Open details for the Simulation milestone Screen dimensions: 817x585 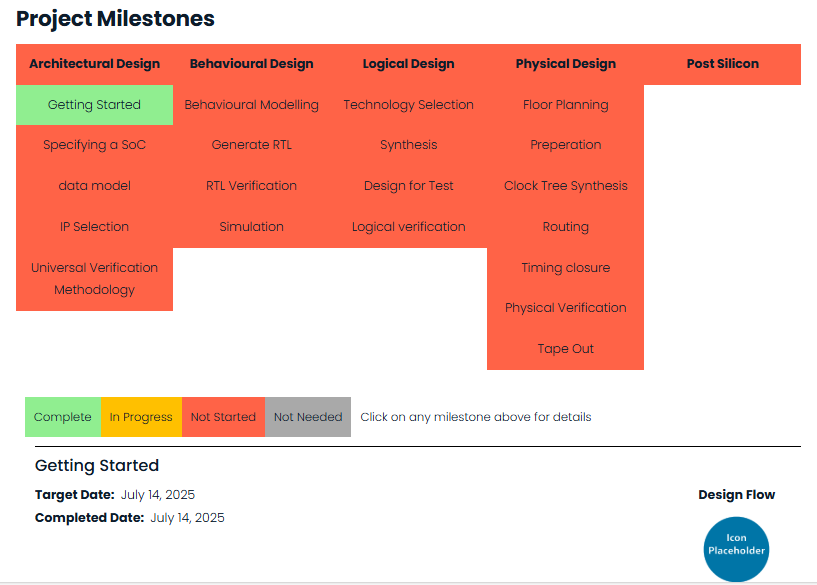(x=251, y=226)
